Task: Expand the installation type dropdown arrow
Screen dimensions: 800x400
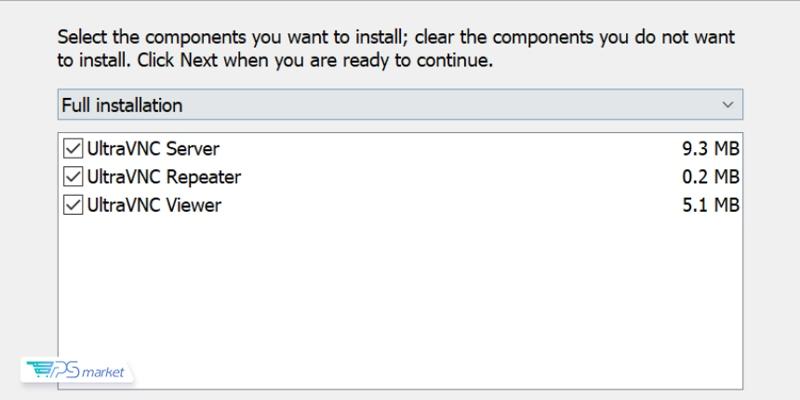Action: click(x=728, y=105)
